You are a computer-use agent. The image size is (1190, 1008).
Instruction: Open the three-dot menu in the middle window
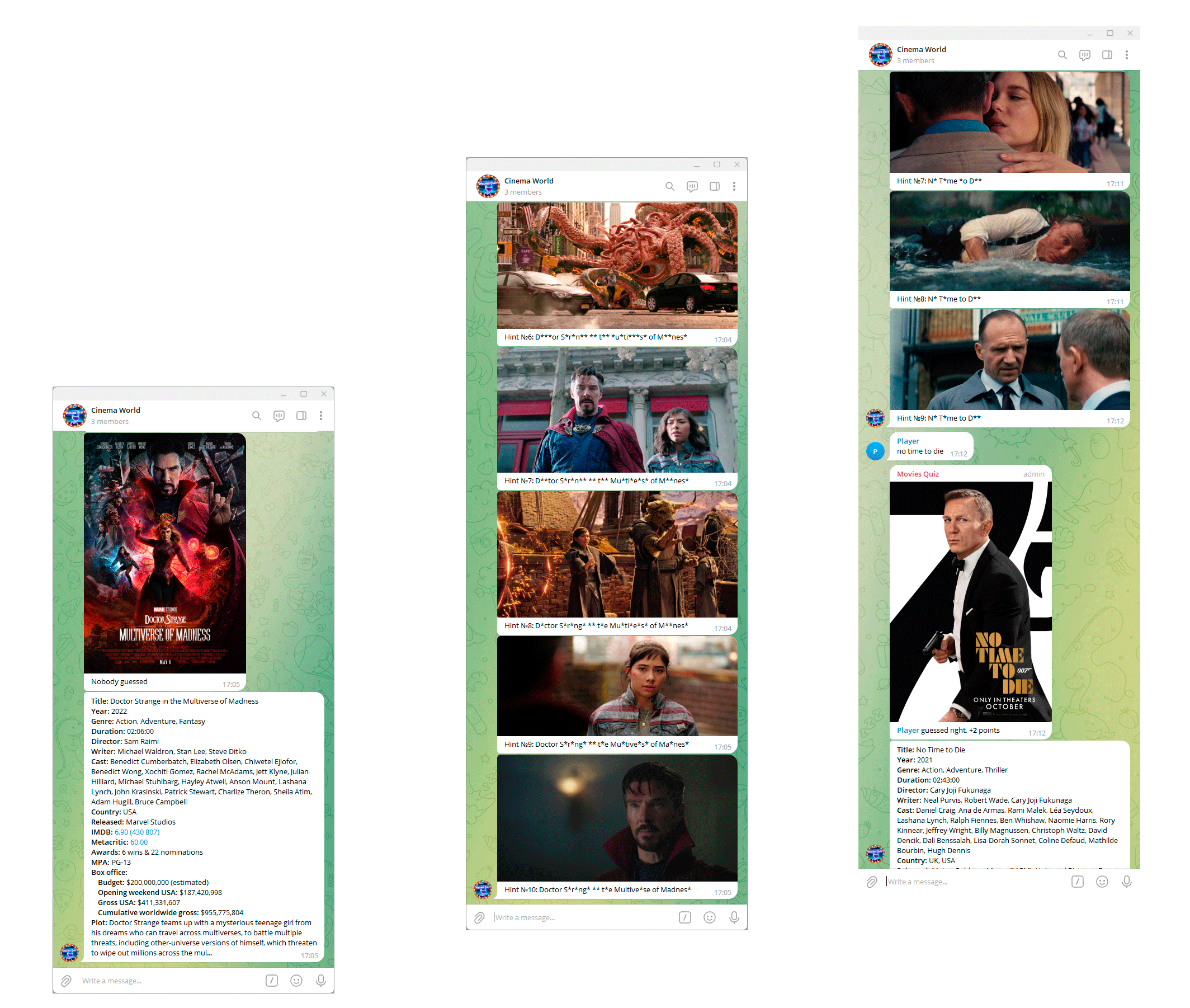[734, 187]
